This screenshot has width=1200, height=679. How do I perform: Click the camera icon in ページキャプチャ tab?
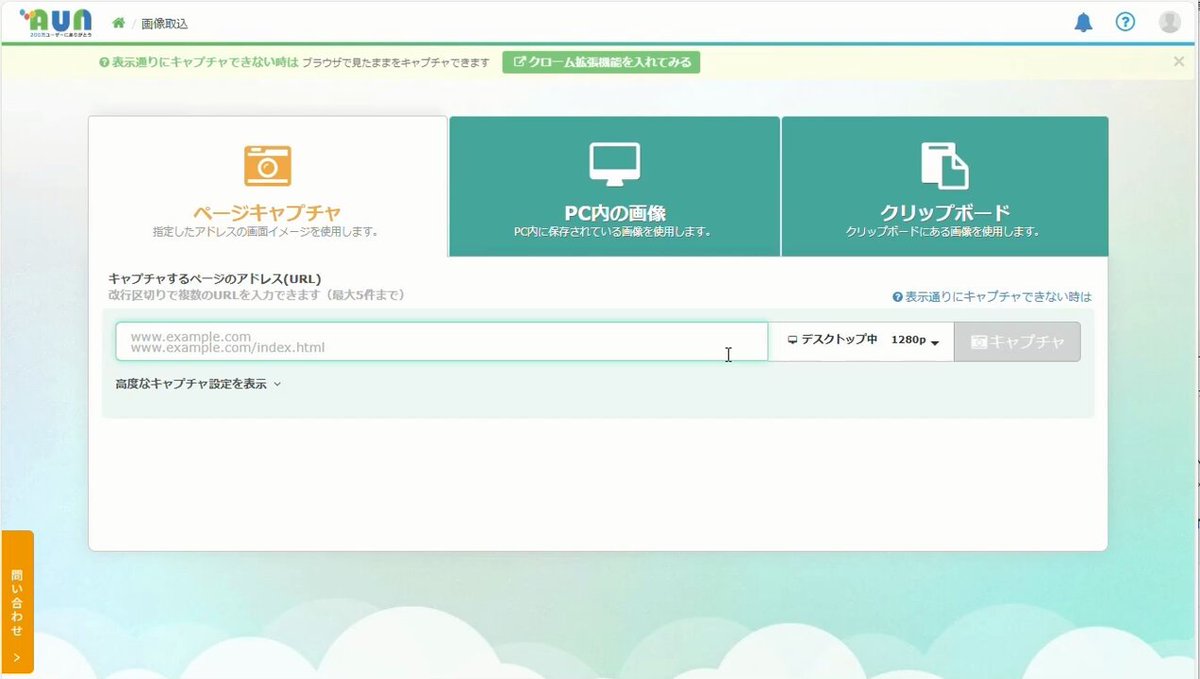267,166
